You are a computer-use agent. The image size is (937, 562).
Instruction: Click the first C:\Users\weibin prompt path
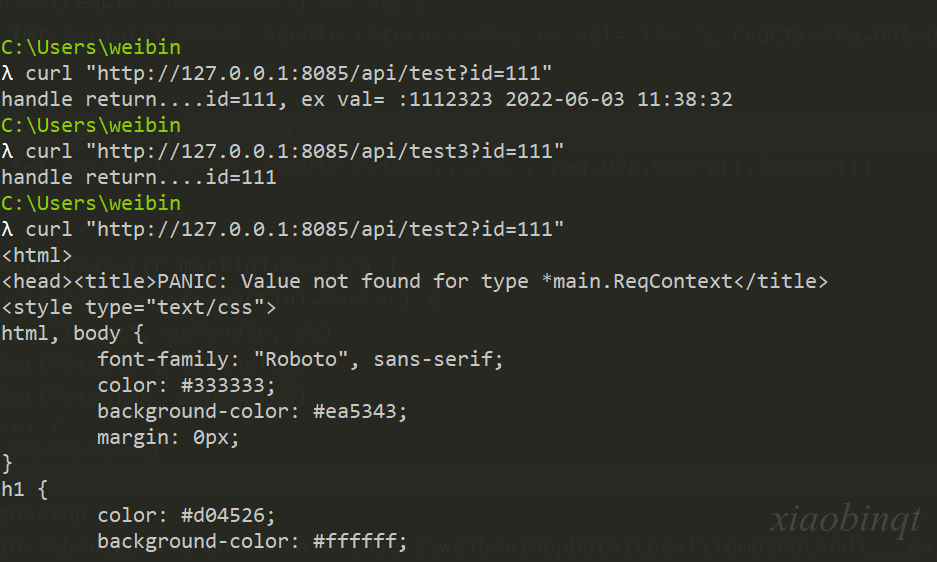pyautogui.click(x=91, y=47)
